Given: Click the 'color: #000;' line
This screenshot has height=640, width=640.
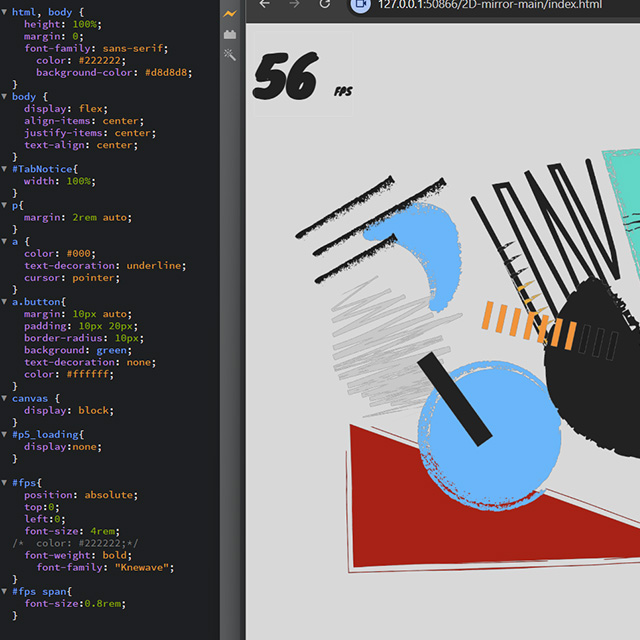Looking at the screenshot, I should click(60, 254).
